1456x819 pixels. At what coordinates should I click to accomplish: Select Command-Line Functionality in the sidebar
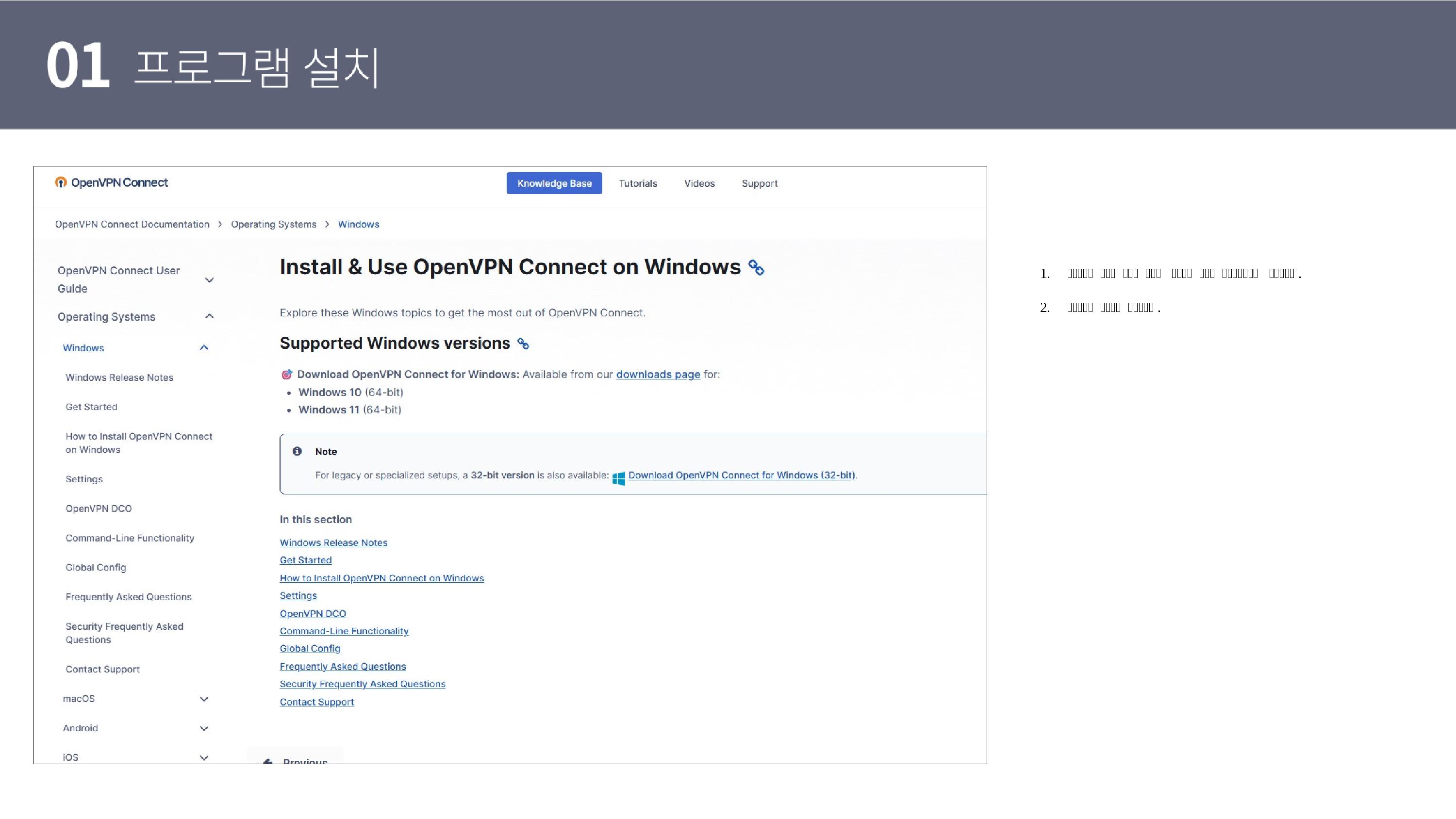coord(130,538)
